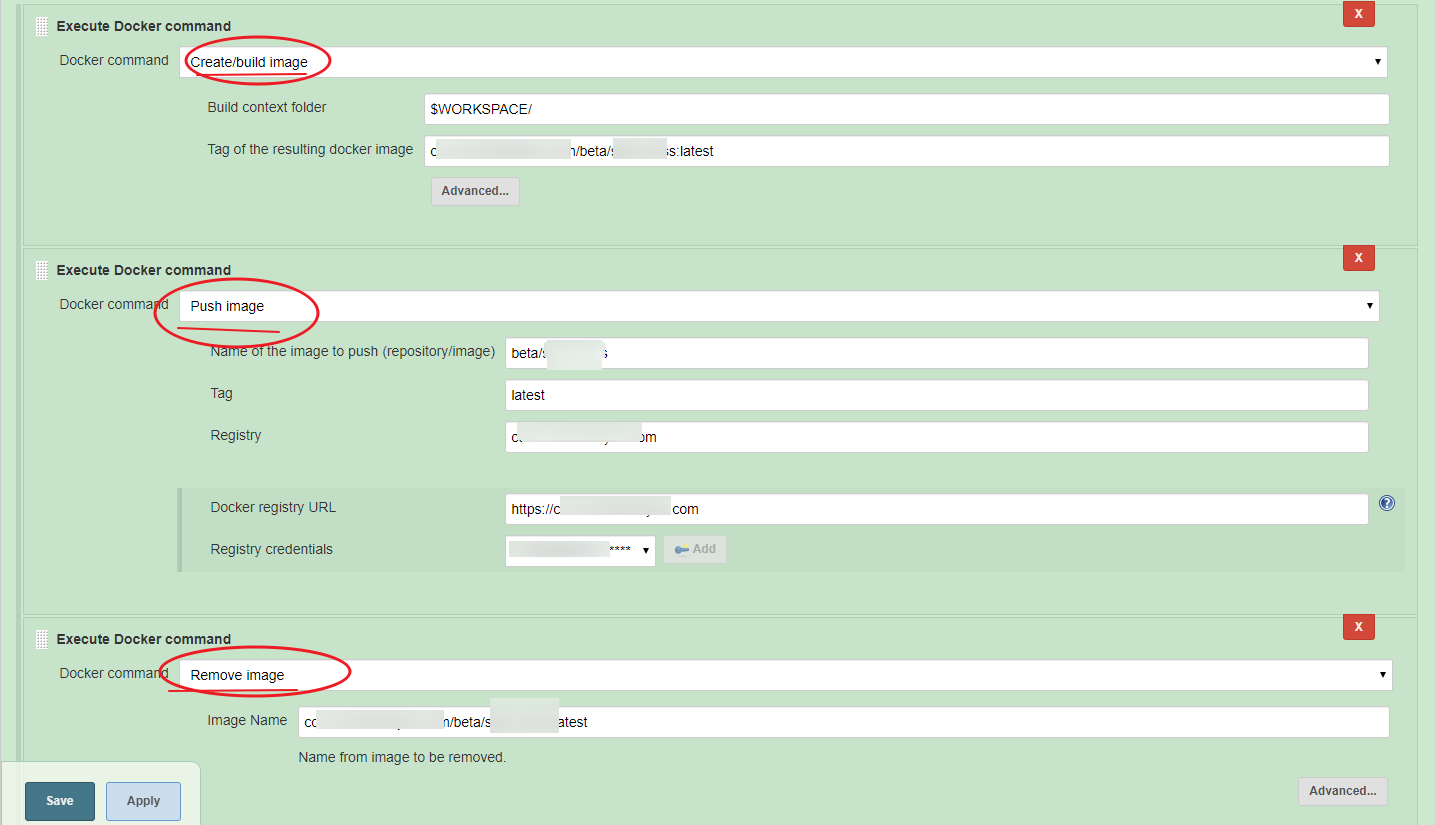The image size is (1435, 825).
Task: Click the Image Name field of the Remove image step
Action: (x=843, y=721)
